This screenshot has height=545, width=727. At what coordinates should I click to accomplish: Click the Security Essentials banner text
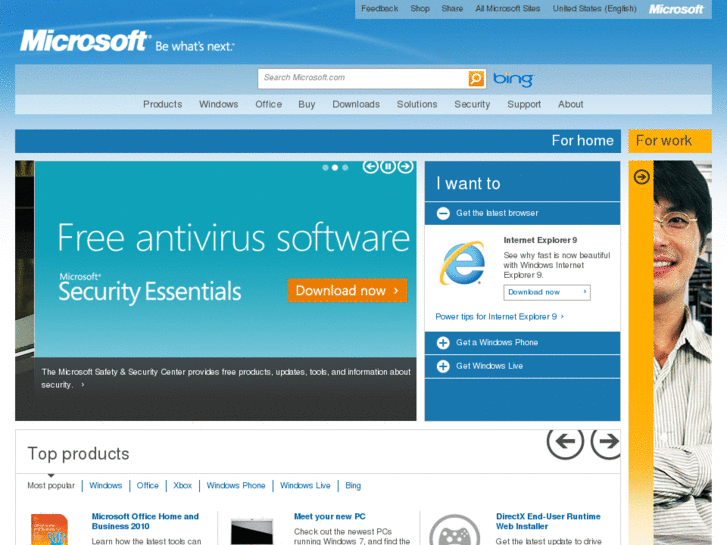[x=150, y=289]
